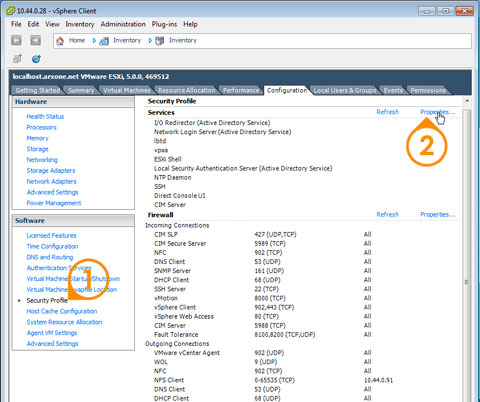Open Advanced Settings under Hardware

52,192
